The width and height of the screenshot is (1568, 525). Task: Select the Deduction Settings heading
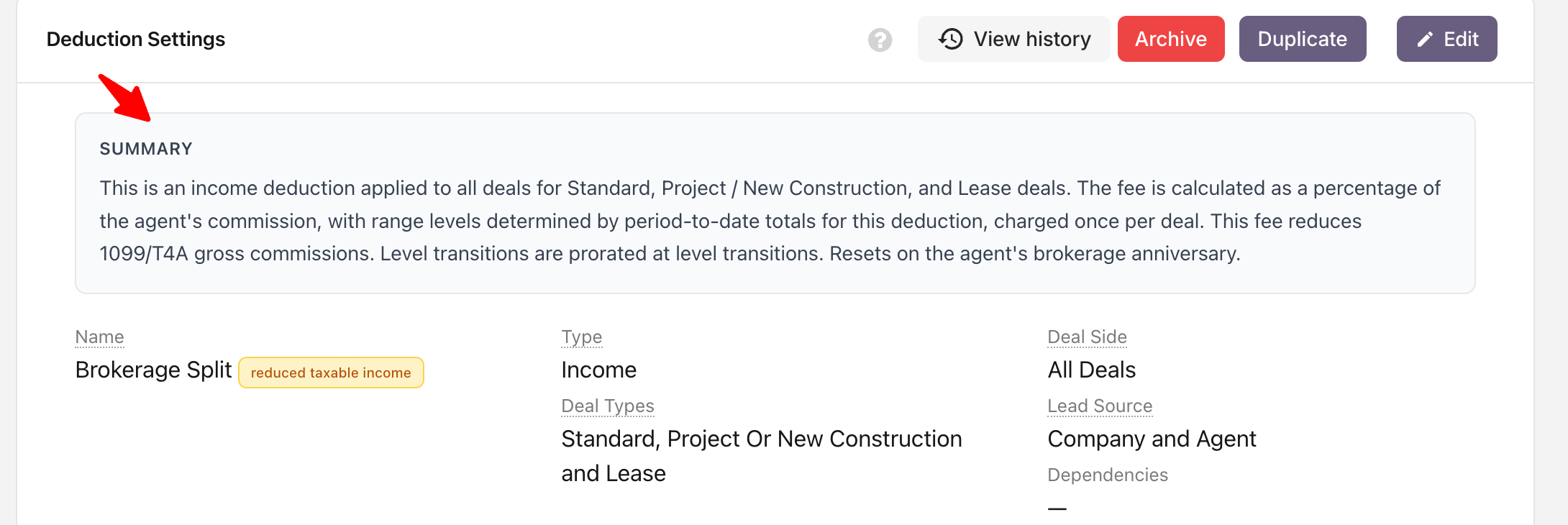tap(136, 39)
